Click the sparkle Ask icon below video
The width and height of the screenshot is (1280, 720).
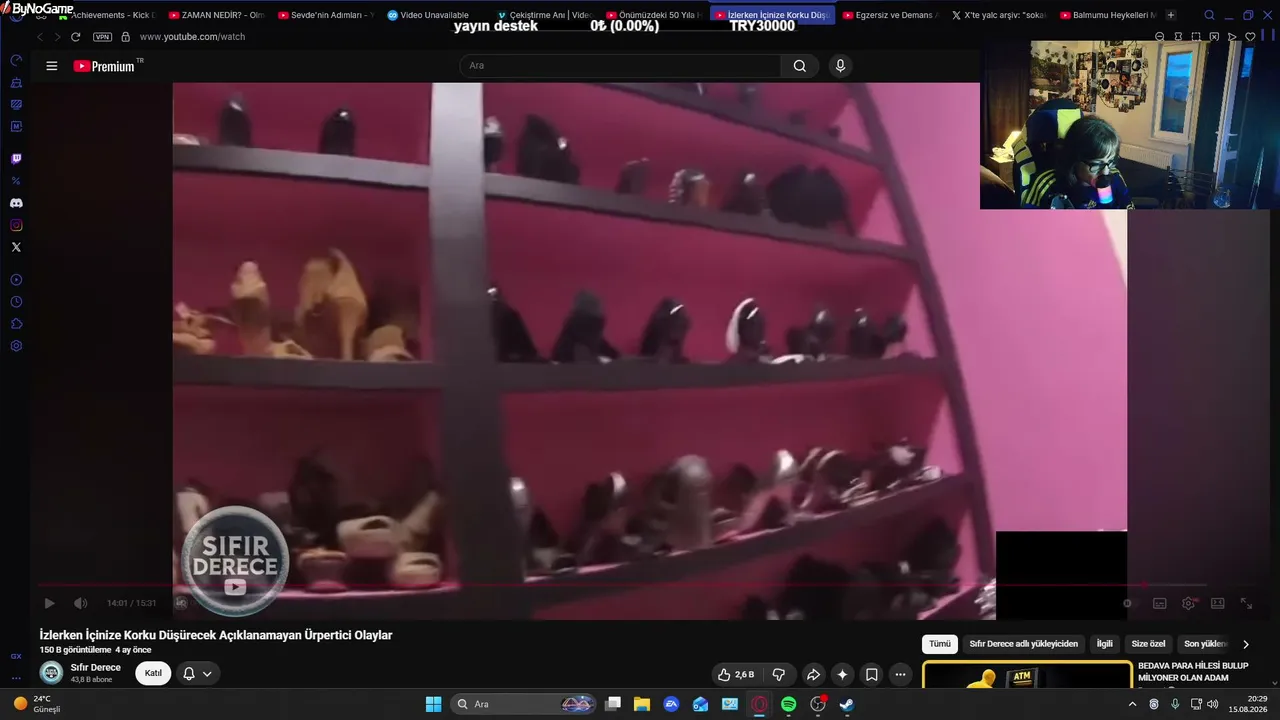842,674
